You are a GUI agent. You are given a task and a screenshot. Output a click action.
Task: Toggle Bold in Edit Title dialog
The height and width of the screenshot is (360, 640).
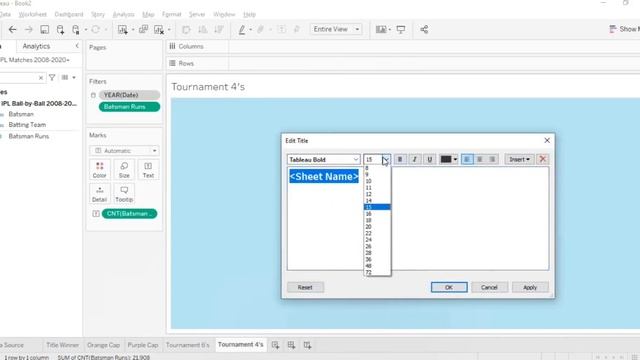pos(400,159)
